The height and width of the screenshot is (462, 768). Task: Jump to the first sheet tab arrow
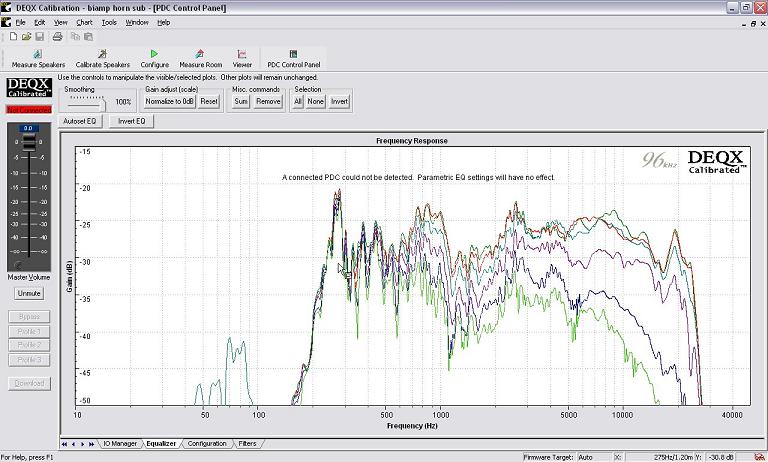(x=64, y=444)
